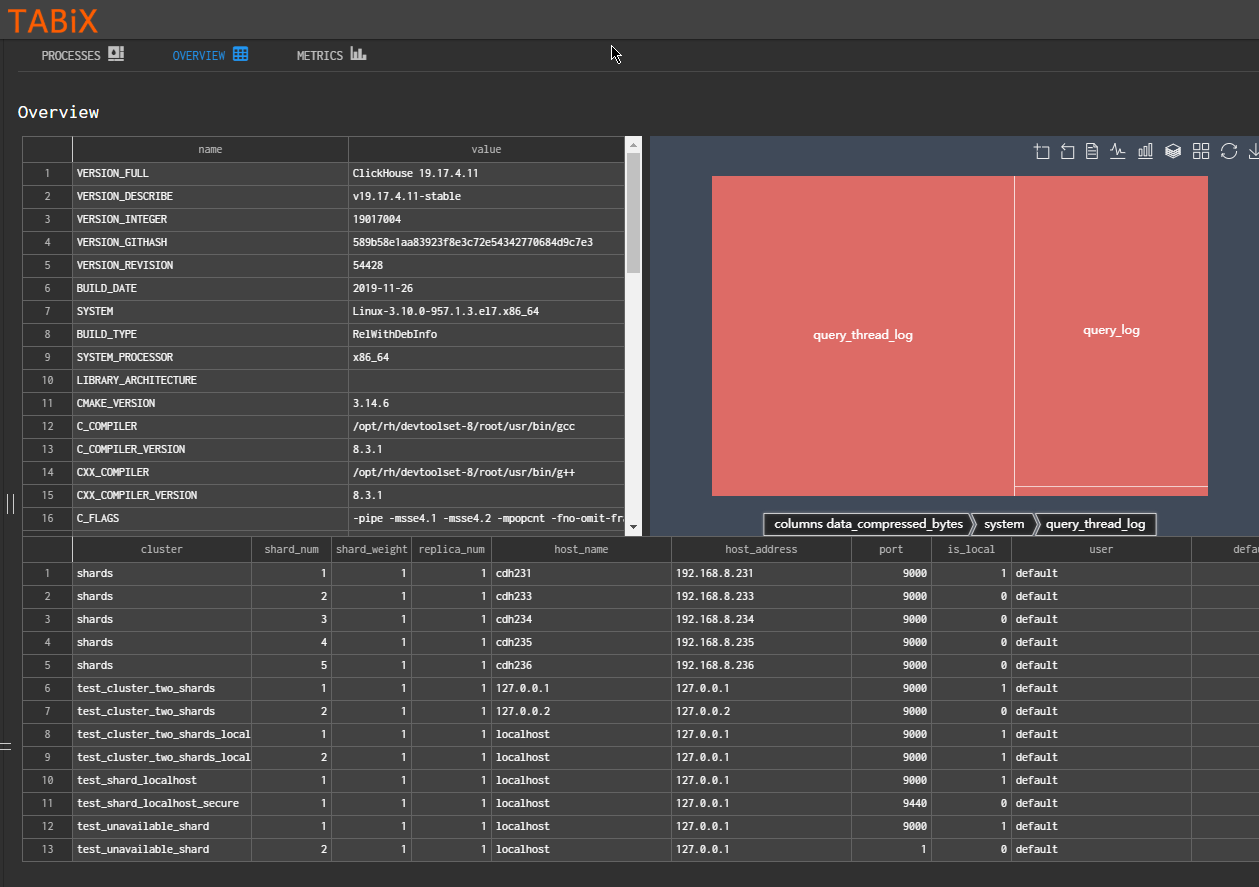This screenshot has width=1259, height=887.
Task: Select the line chart view icon
Action: 1117,151
